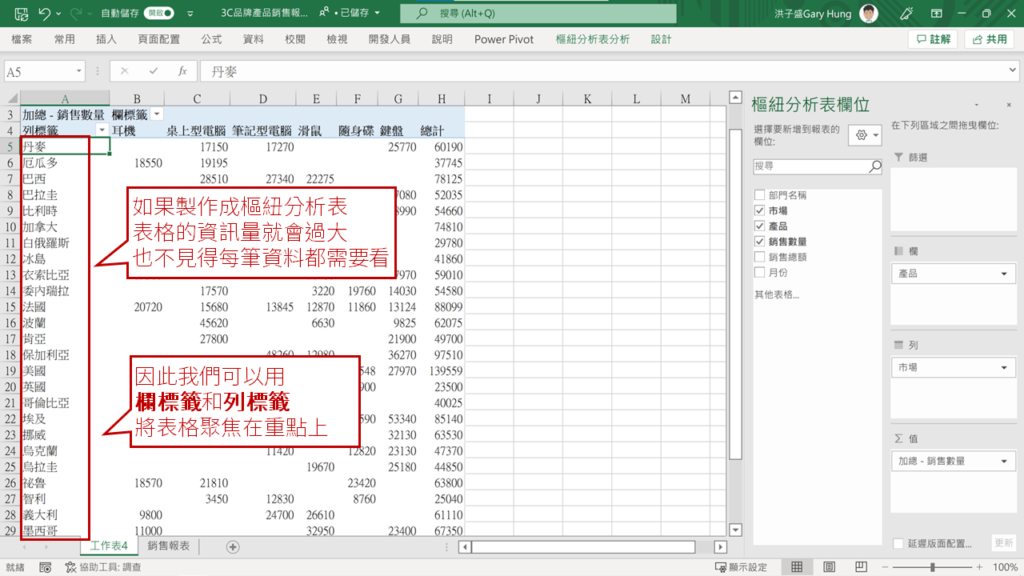Click the confirm checkmark in formula bar
This screenshot has height=576, width=1024.
click(x=153, y=71)
